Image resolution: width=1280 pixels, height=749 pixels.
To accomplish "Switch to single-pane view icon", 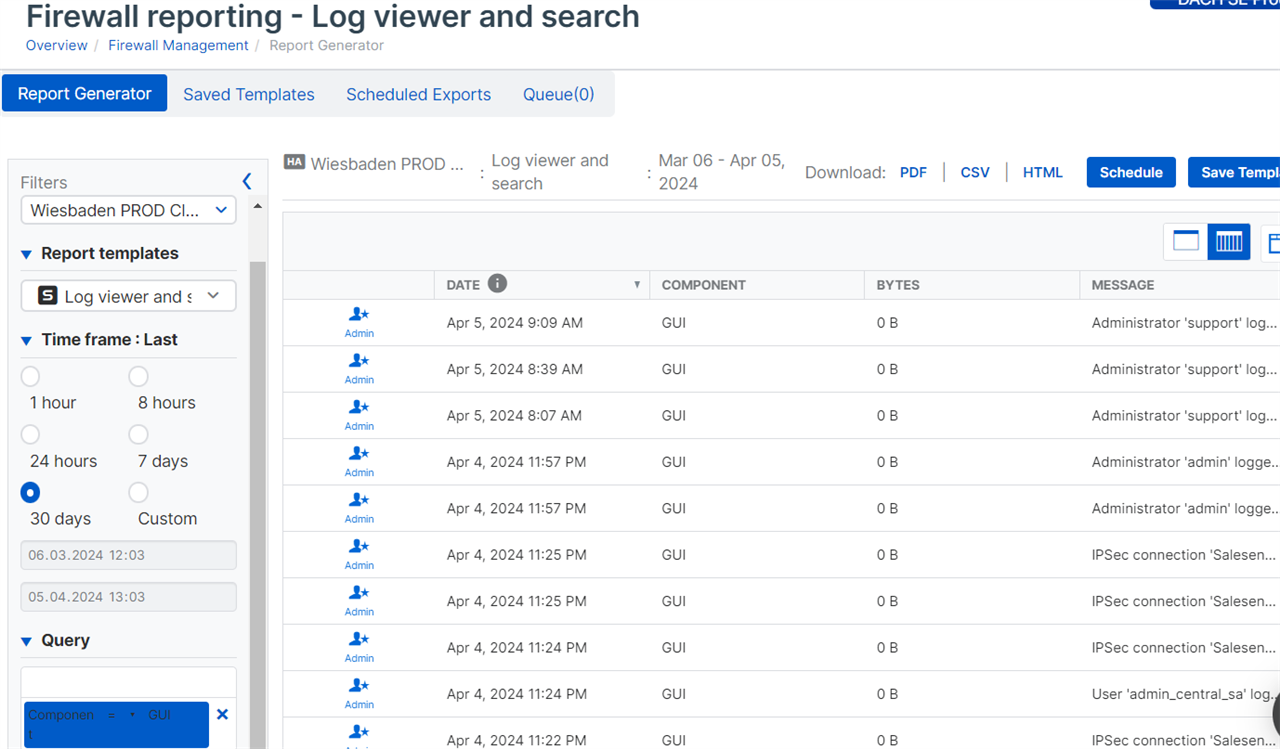I will click(1185, 241).
